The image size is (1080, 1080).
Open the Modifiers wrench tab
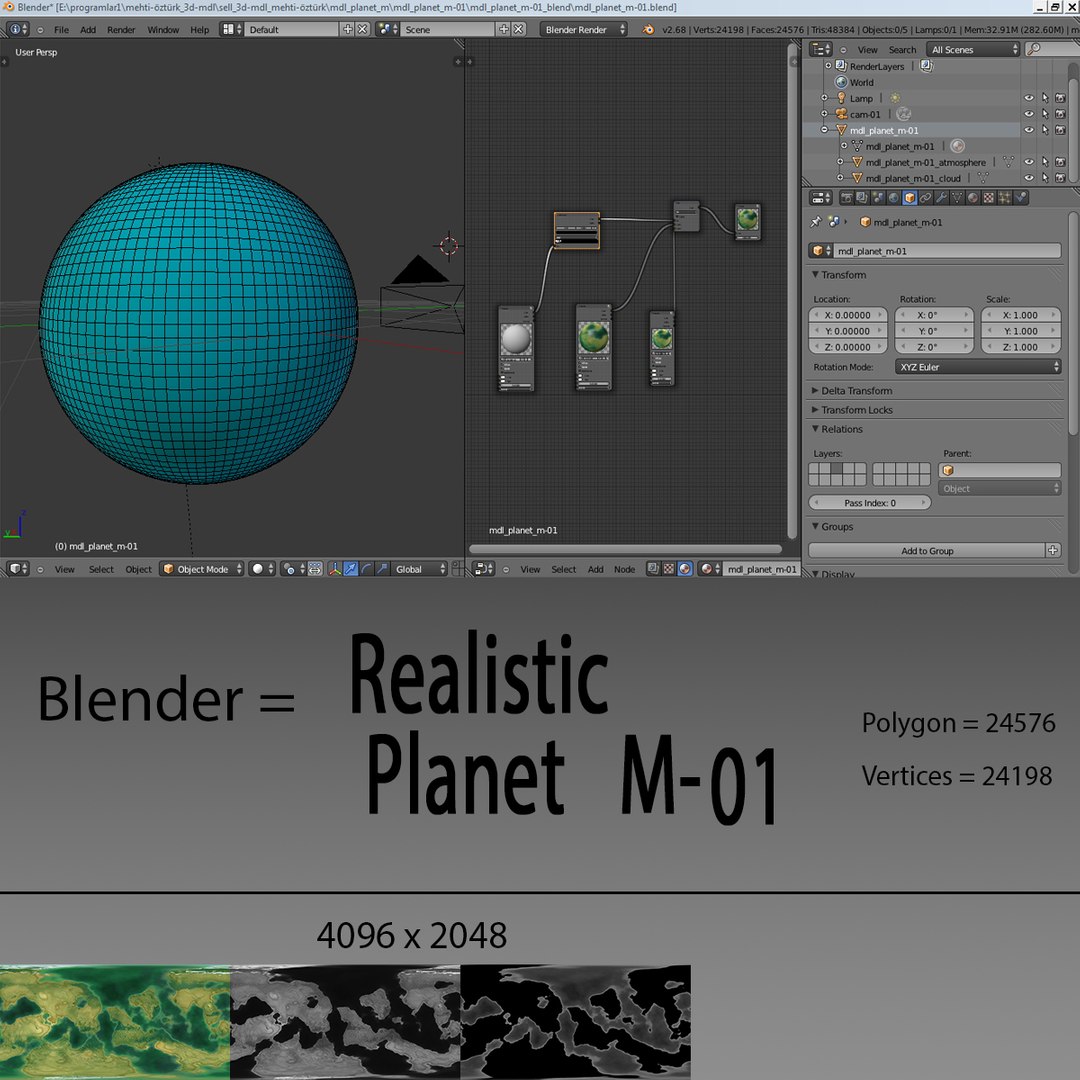point(941,198)
